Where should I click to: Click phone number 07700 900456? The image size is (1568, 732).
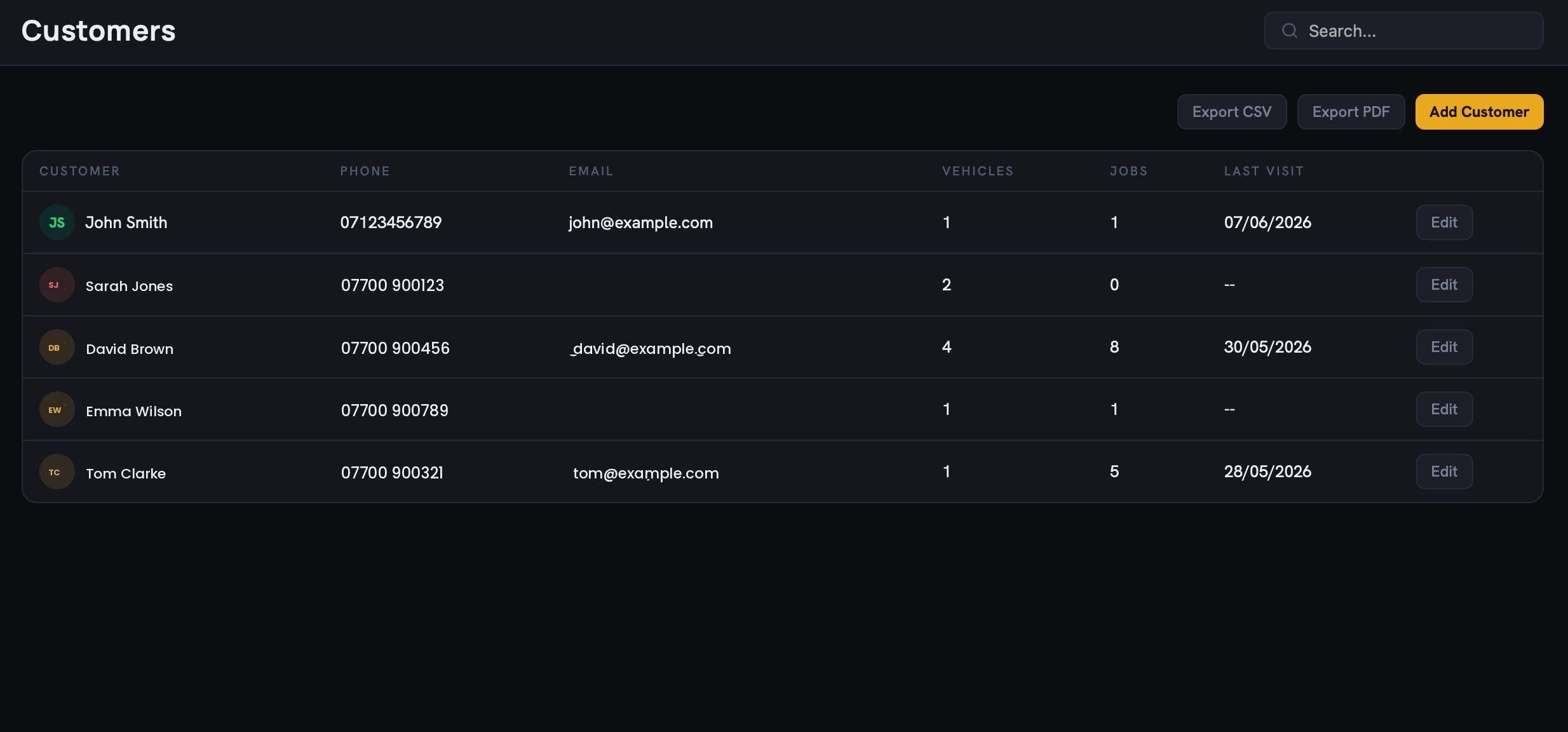pos(395,348)
